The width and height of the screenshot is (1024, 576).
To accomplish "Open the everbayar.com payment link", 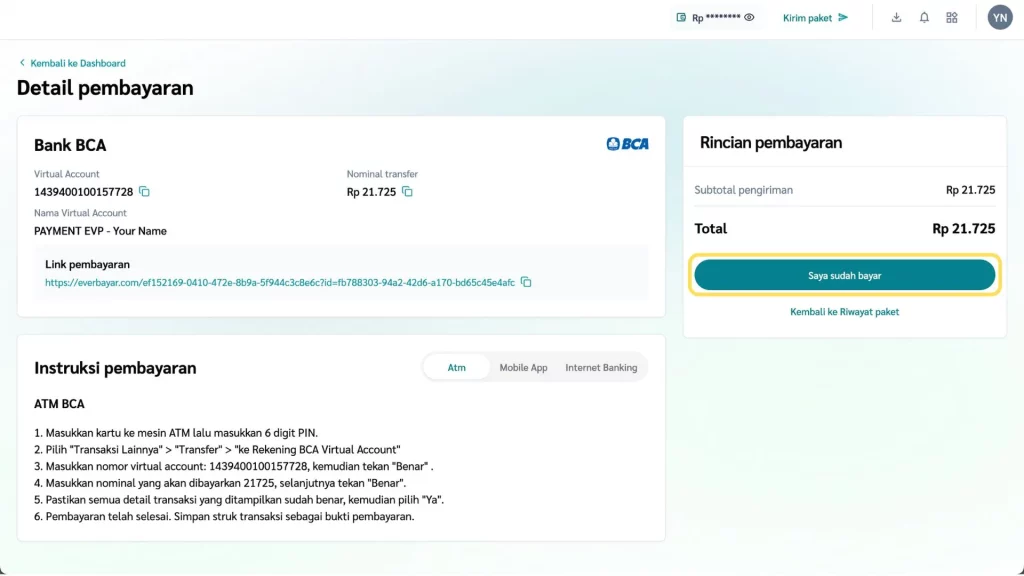I will 280,283.
